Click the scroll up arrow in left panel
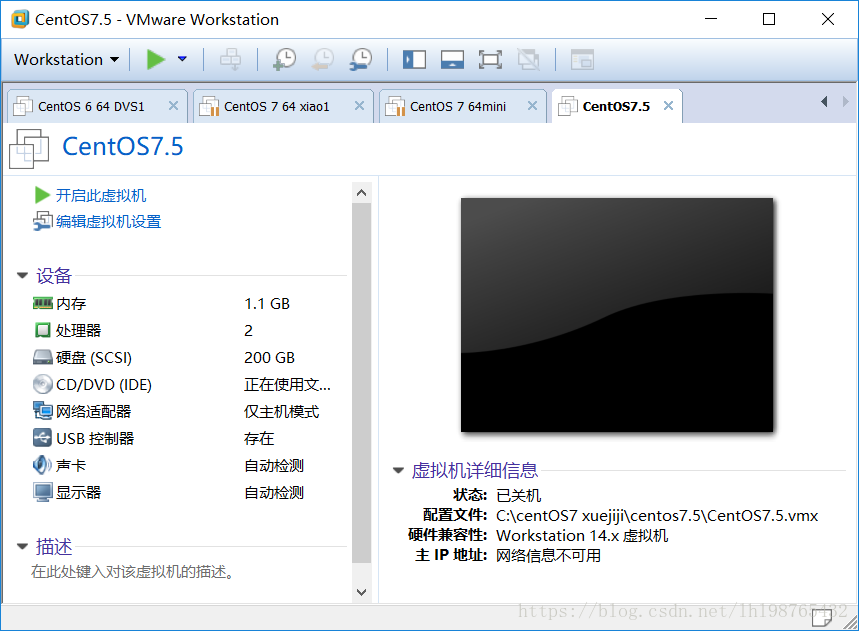This screenshot has height=631, width=859. click(x=361, y=192)
